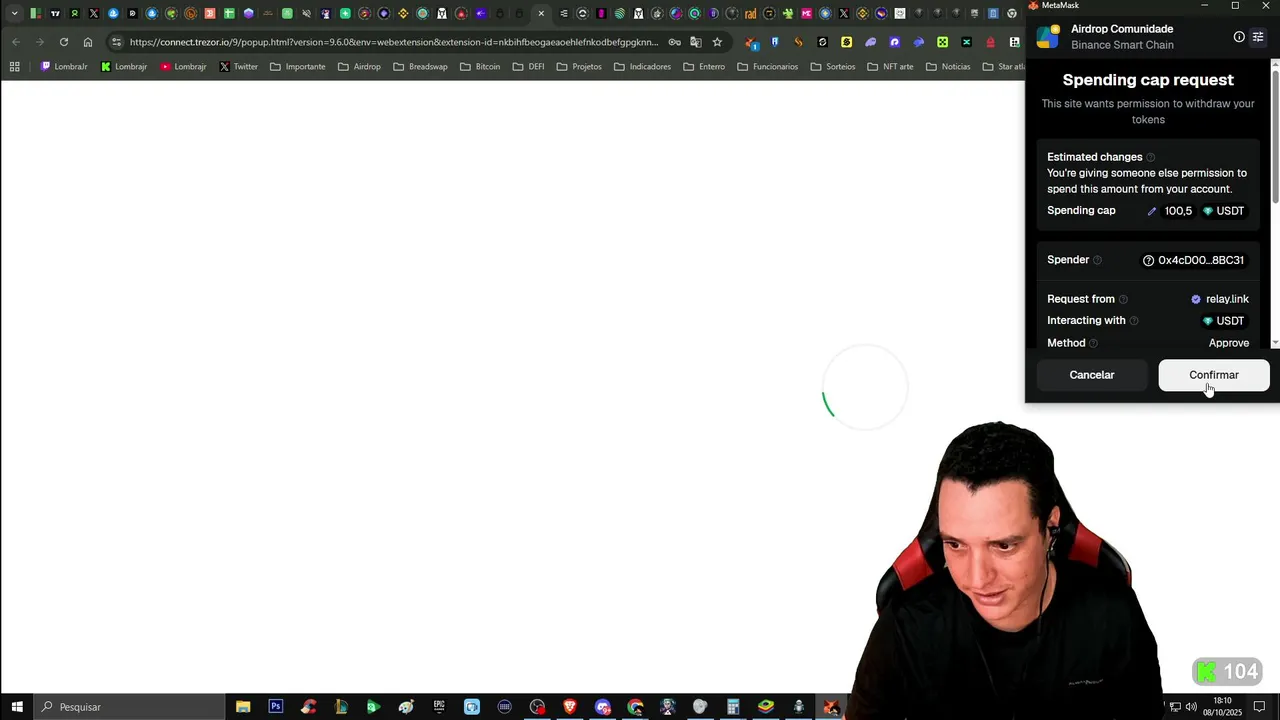The image size is (1280, 720).
Task: Close the active browser tab
Action: [541, 14]
